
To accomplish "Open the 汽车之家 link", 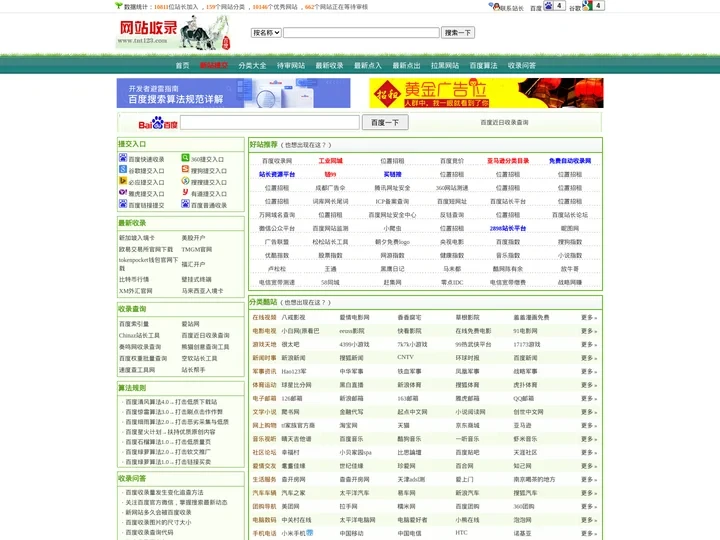I will tap(293, 493).
